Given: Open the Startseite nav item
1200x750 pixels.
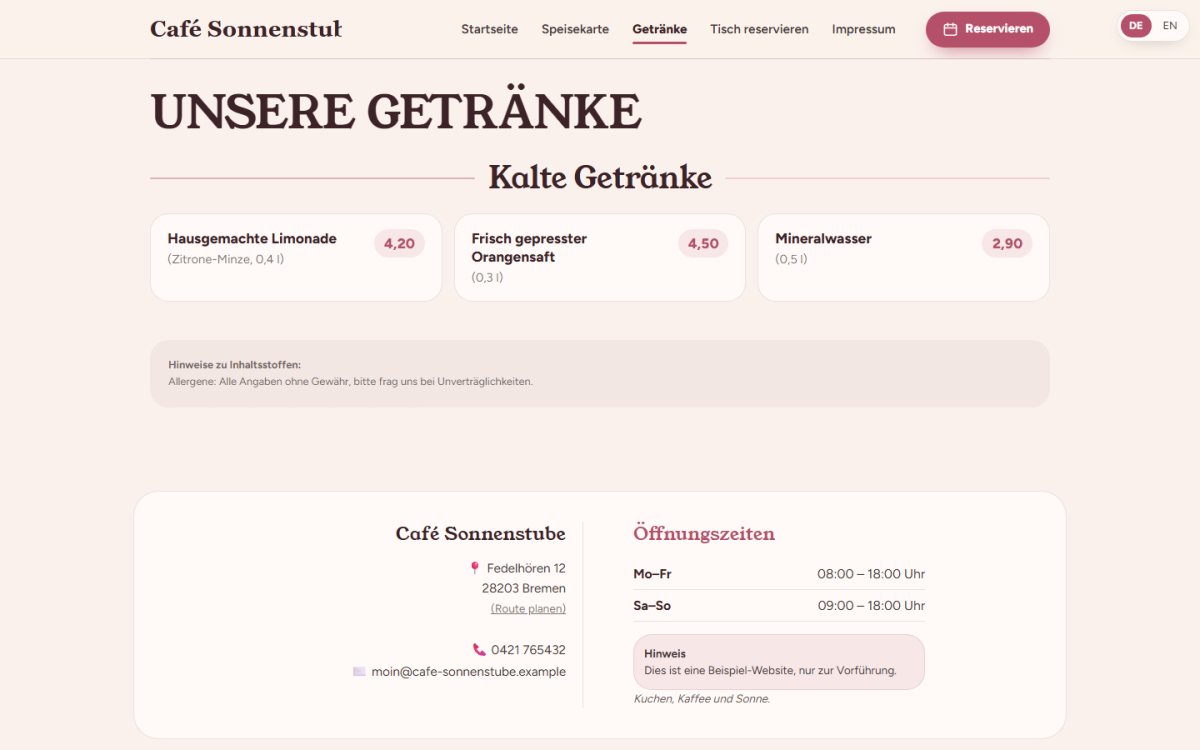Looking at the screenshot, I should (490, 29).
